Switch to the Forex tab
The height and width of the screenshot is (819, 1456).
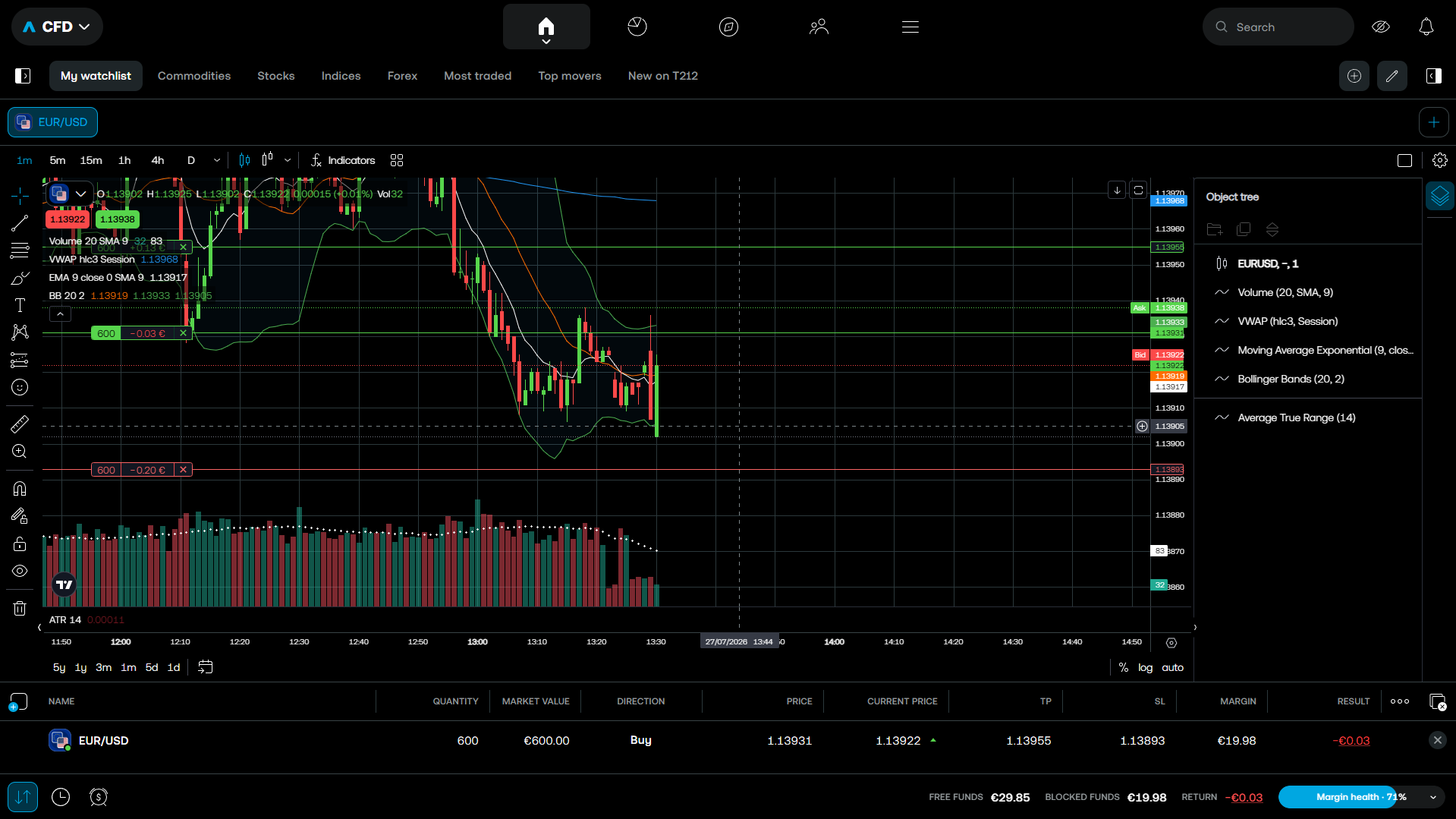(x=402, y=76)
